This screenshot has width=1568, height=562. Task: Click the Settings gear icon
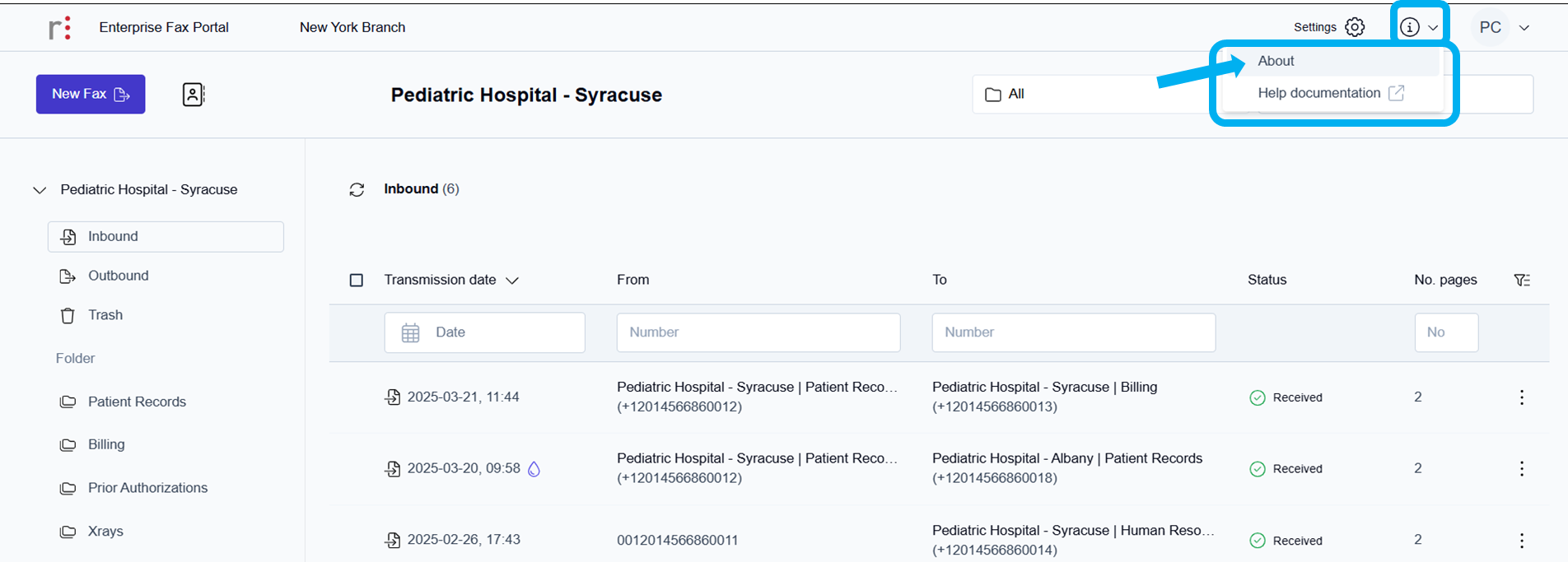coord(1354,27)
